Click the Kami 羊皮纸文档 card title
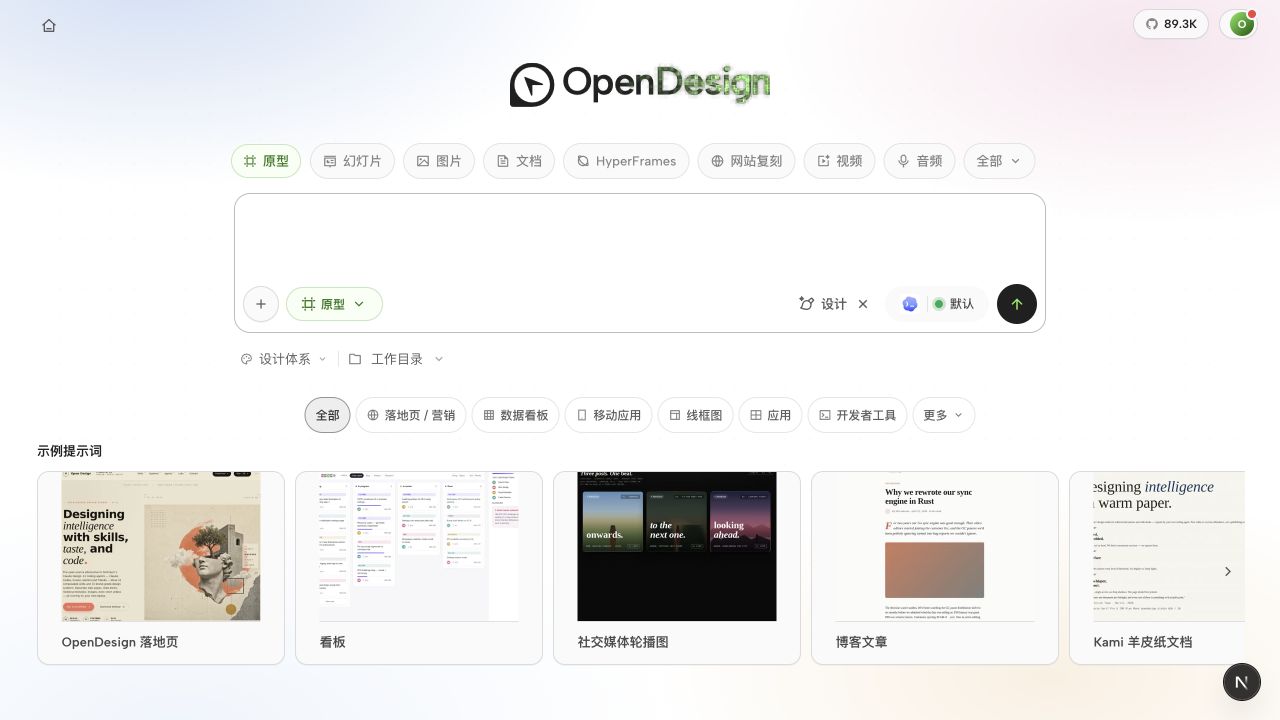Viewport: 1280px width, 720px height. [x=1143, y=642]
